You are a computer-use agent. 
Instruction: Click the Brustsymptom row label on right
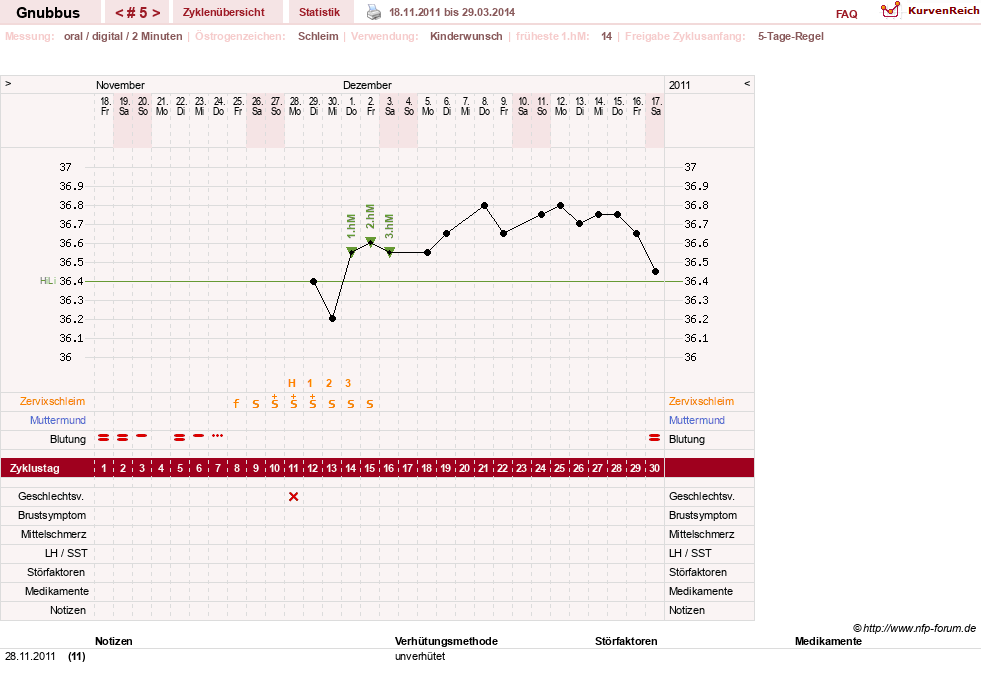click(x=703, y=515)
